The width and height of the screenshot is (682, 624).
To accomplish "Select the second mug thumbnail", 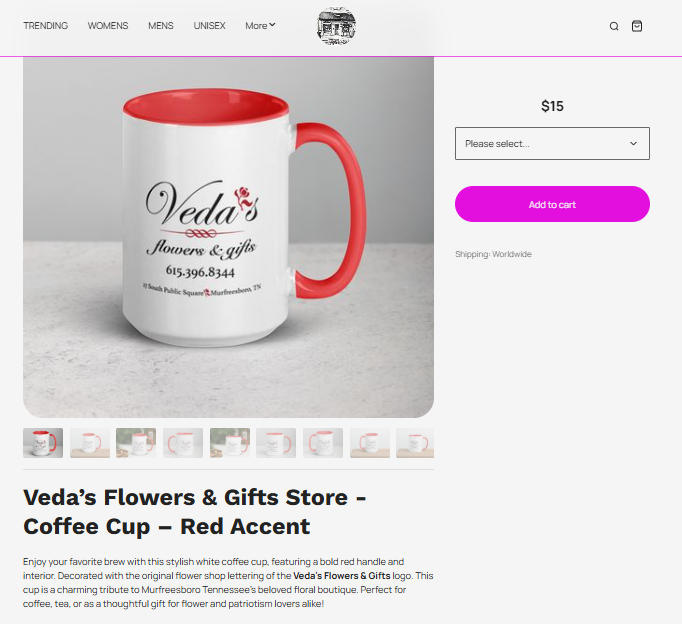I will pyautogui.click(x=90, y=443).
